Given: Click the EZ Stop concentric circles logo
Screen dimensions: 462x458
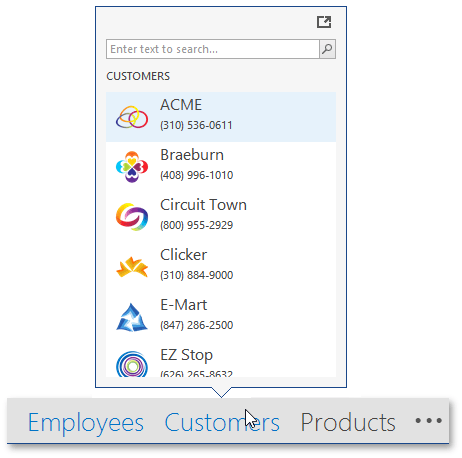Looking at the screenshot, I should (x=132, y=364).
